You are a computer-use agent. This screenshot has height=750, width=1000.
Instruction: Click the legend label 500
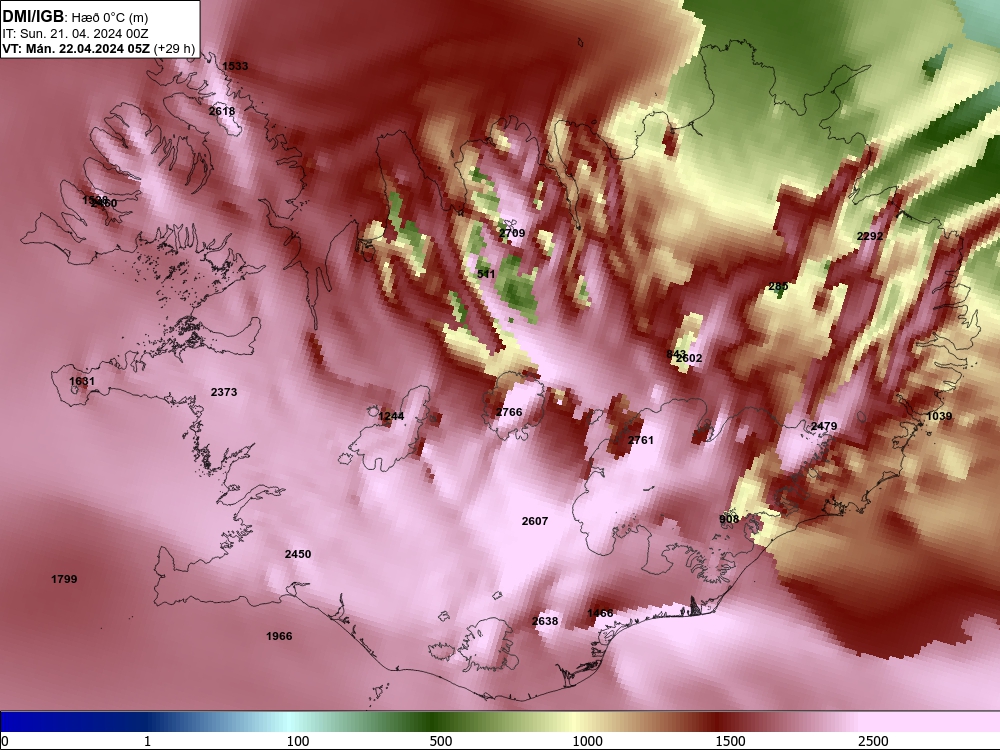441,741
